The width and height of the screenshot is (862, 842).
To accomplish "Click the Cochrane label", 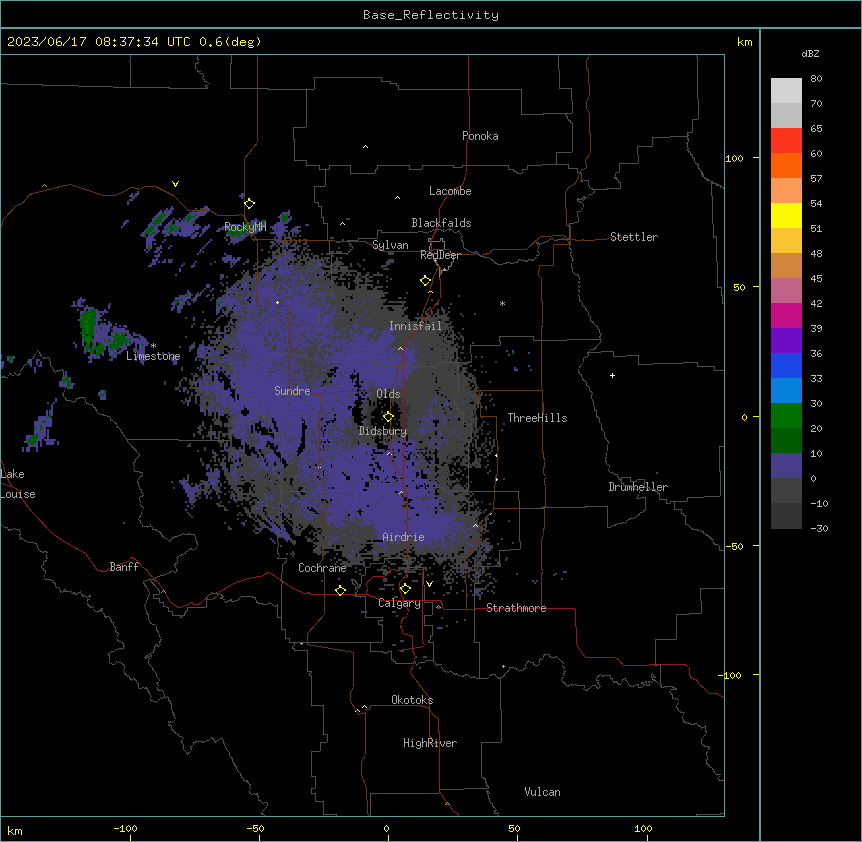I will [322, 568].
